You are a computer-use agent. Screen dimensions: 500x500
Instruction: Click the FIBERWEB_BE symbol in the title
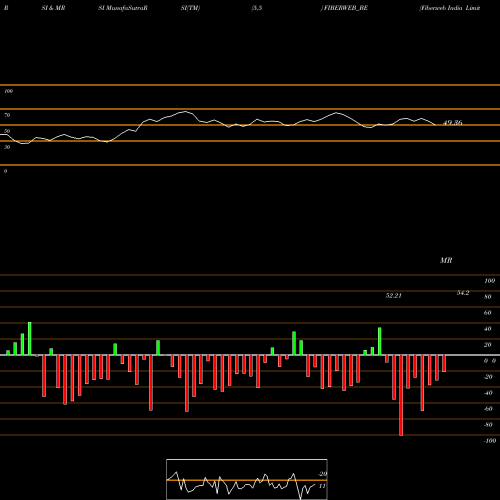[x=346, y=8]
